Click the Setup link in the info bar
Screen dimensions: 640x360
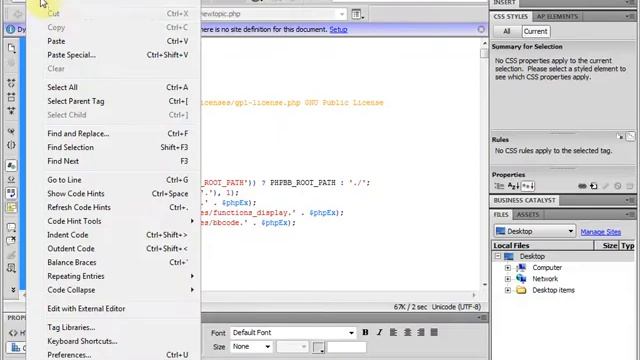[x=338, y=29]
